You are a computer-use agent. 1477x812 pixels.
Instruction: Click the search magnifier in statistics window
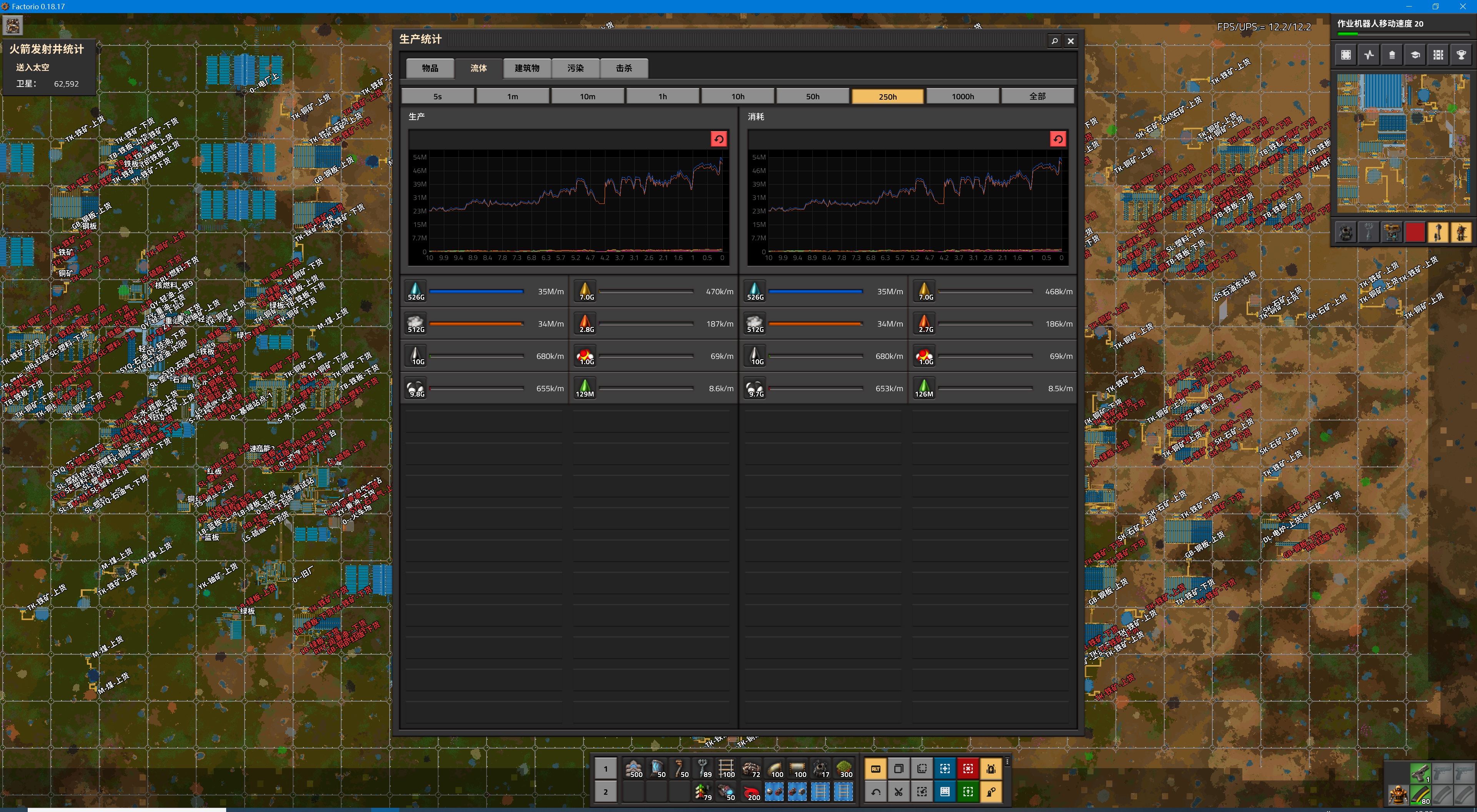click(x=1054, y=41)
